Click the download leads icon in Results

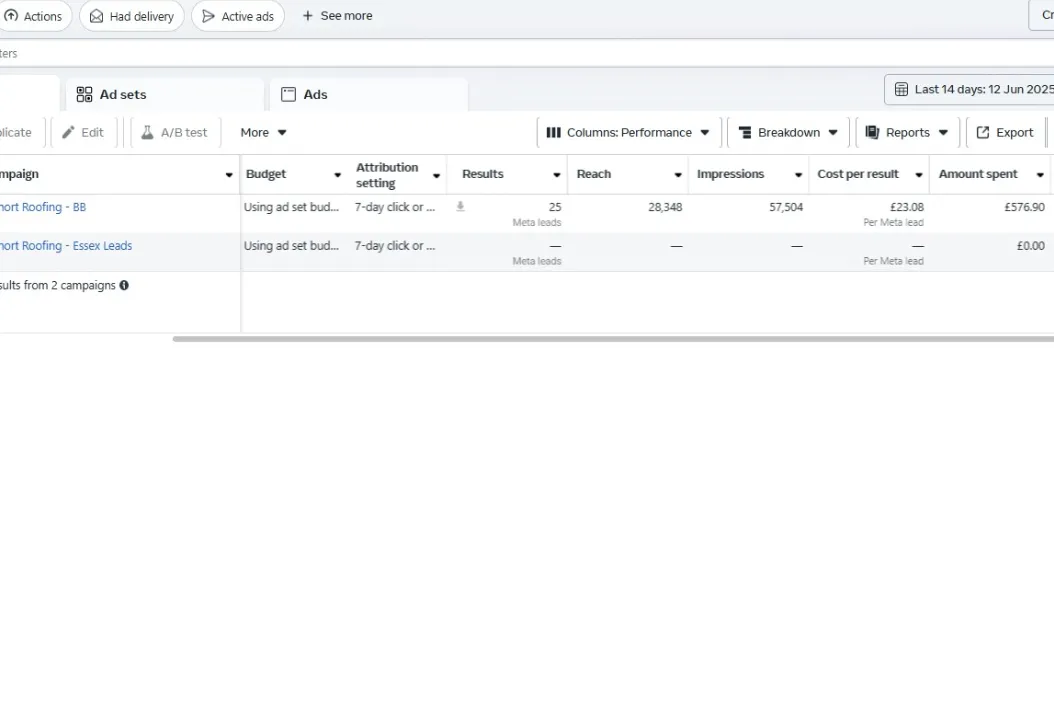pos(460,206)
